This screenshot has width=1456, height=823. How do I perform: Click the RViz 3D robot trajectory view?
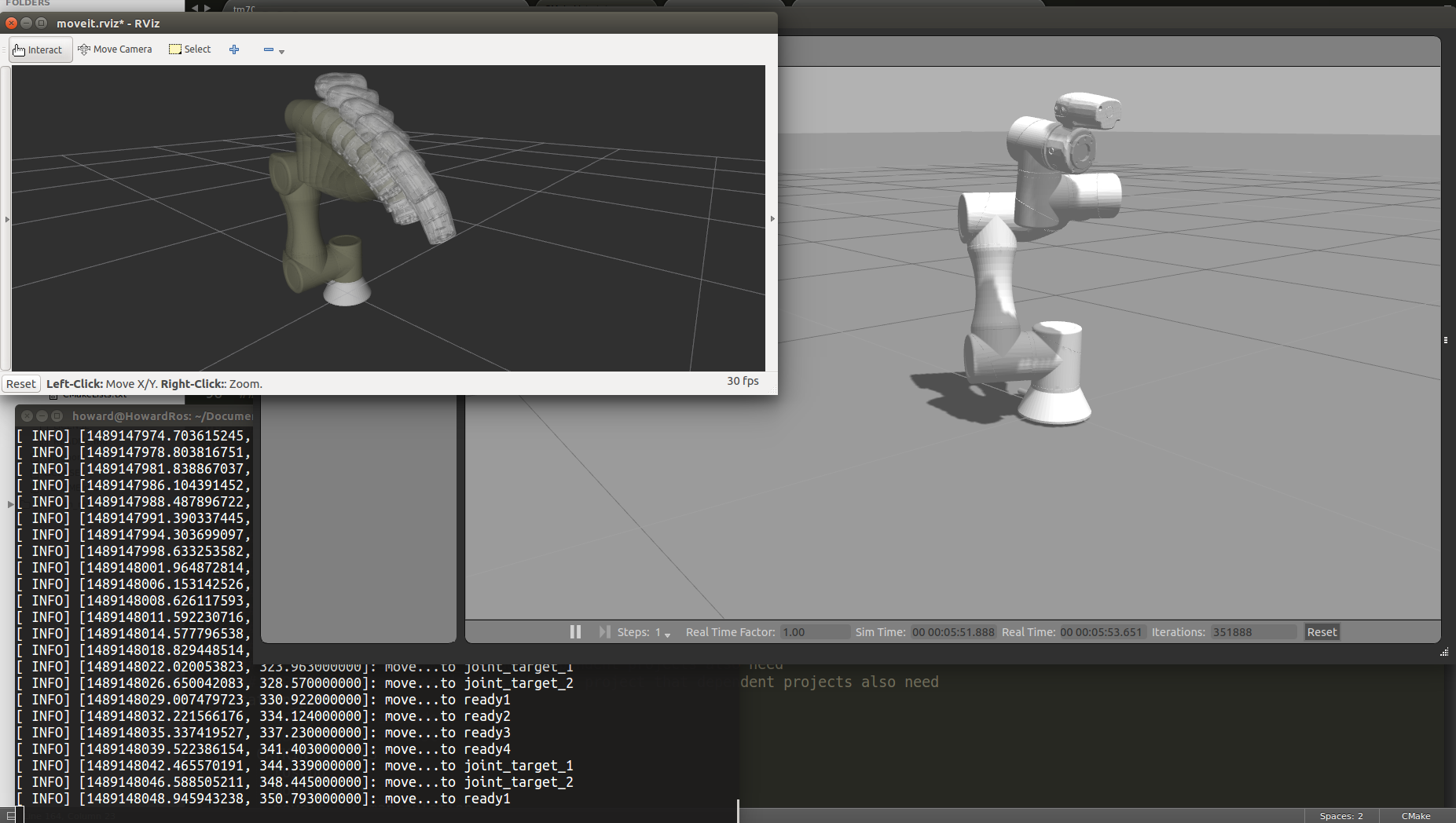click(x=388, y=218)
